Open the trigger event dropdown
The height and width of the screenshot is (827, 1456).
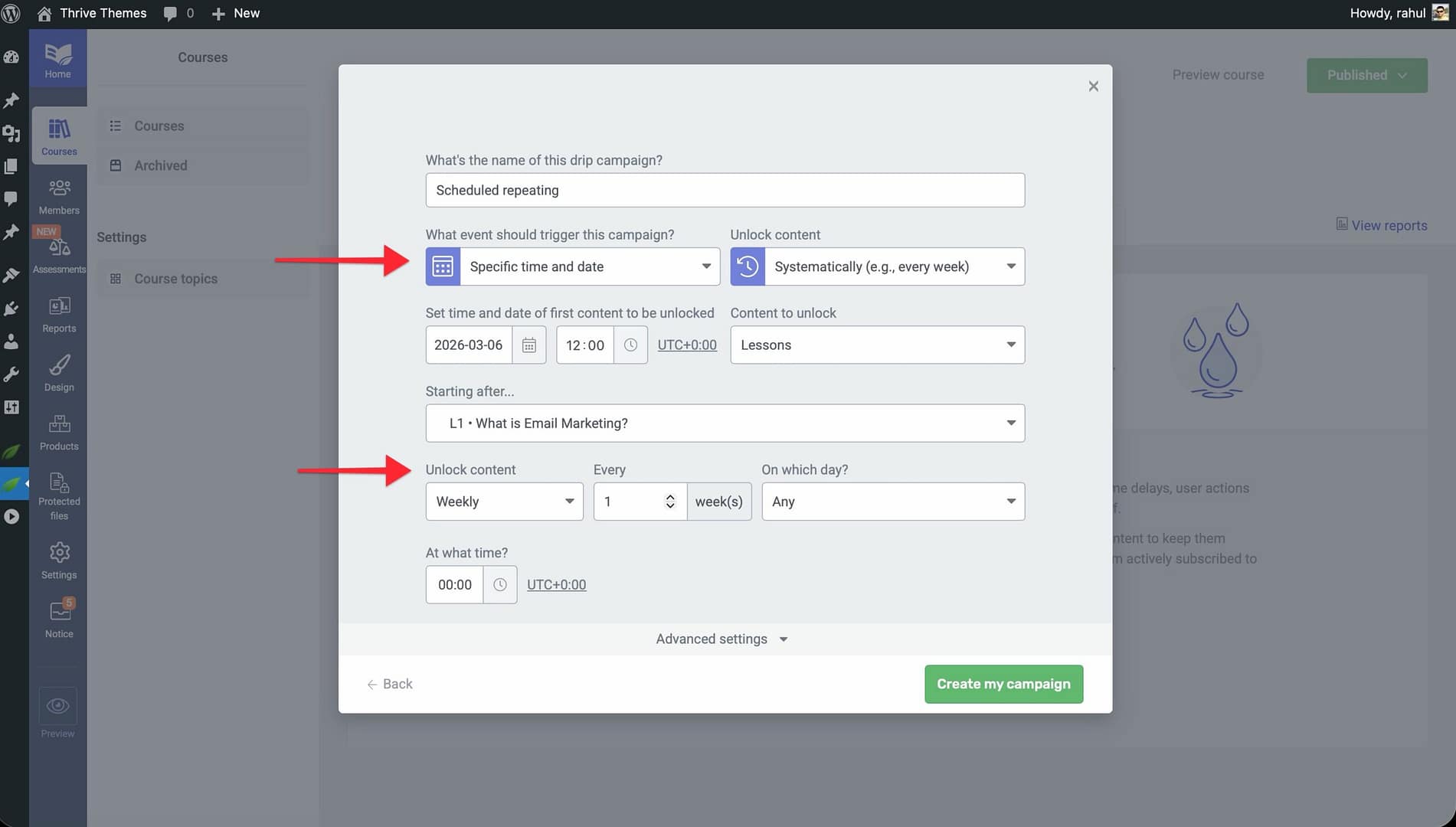click(x=589, y=266)
